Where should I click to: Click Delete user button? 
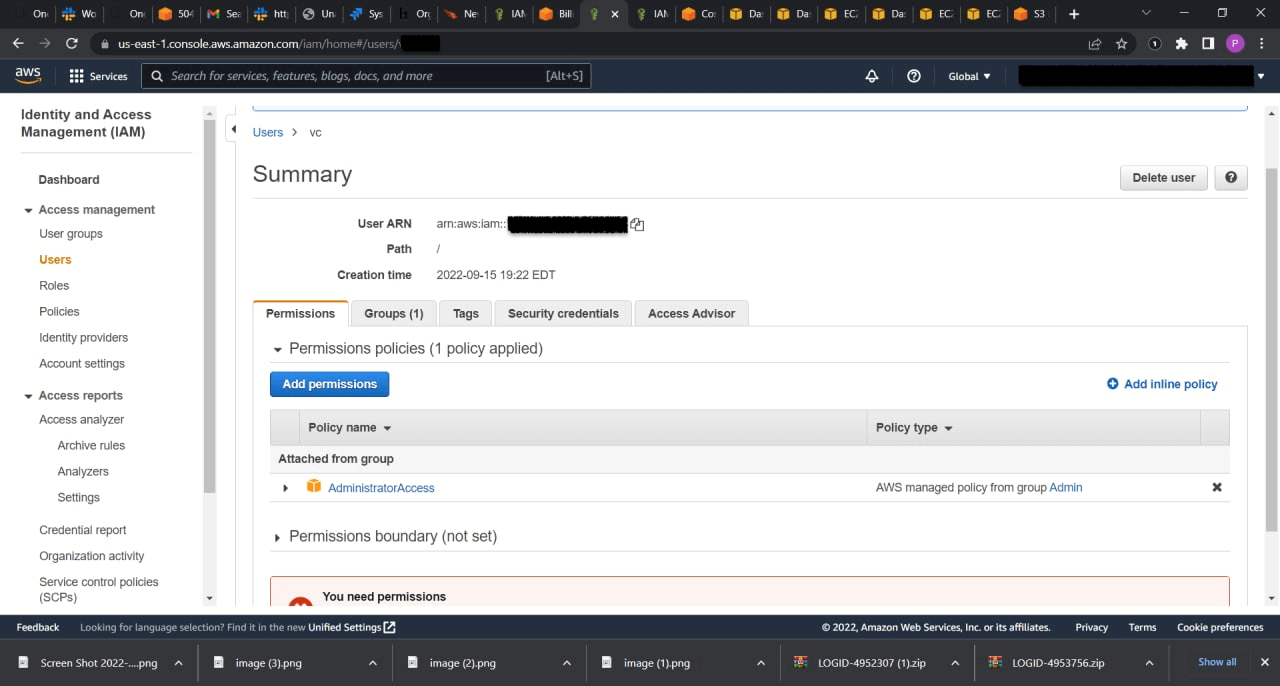click(1164, 178)
